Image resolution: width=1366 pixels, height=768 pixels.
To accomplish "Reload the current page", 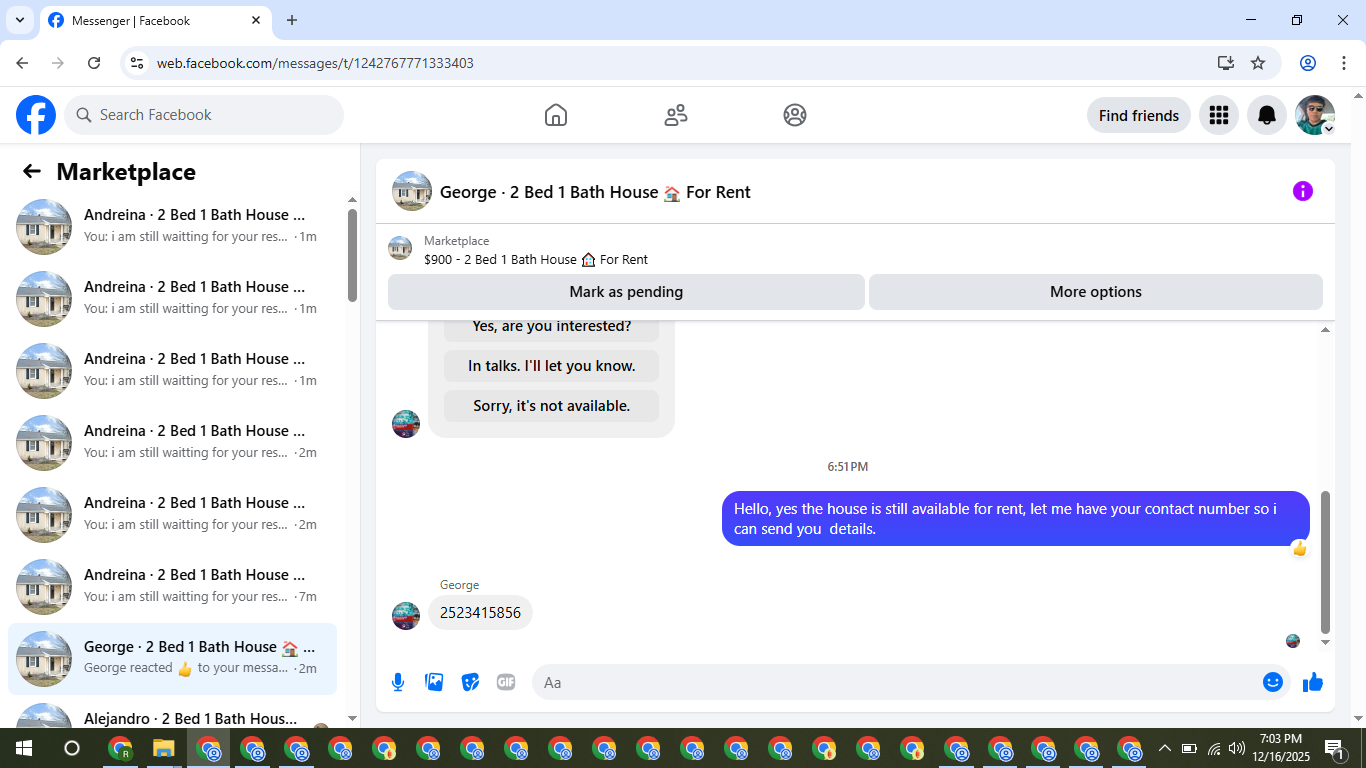I will click(x=94, y=63).
